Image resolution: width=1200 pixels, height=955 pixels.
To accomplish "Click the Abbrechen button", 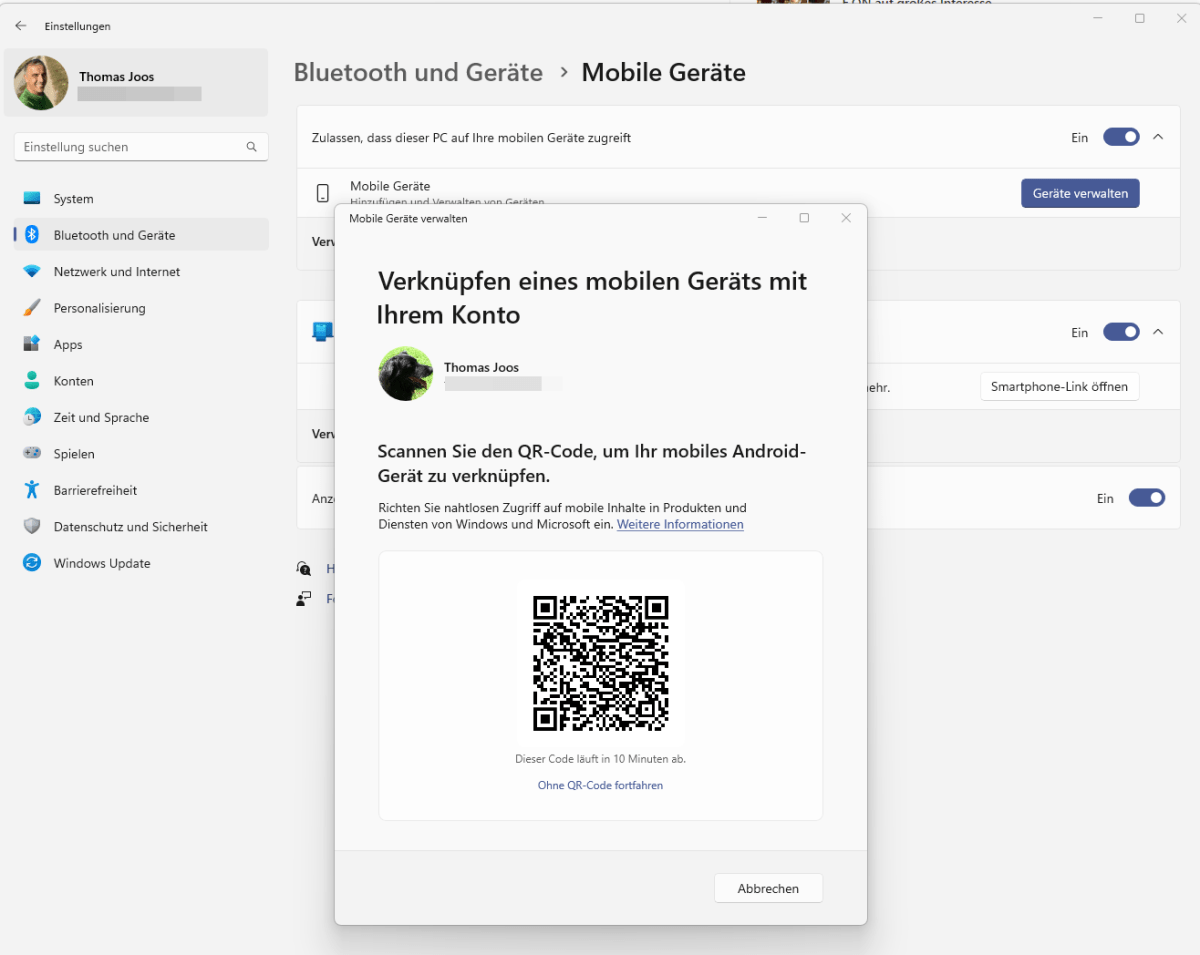I will click(768, 888).
